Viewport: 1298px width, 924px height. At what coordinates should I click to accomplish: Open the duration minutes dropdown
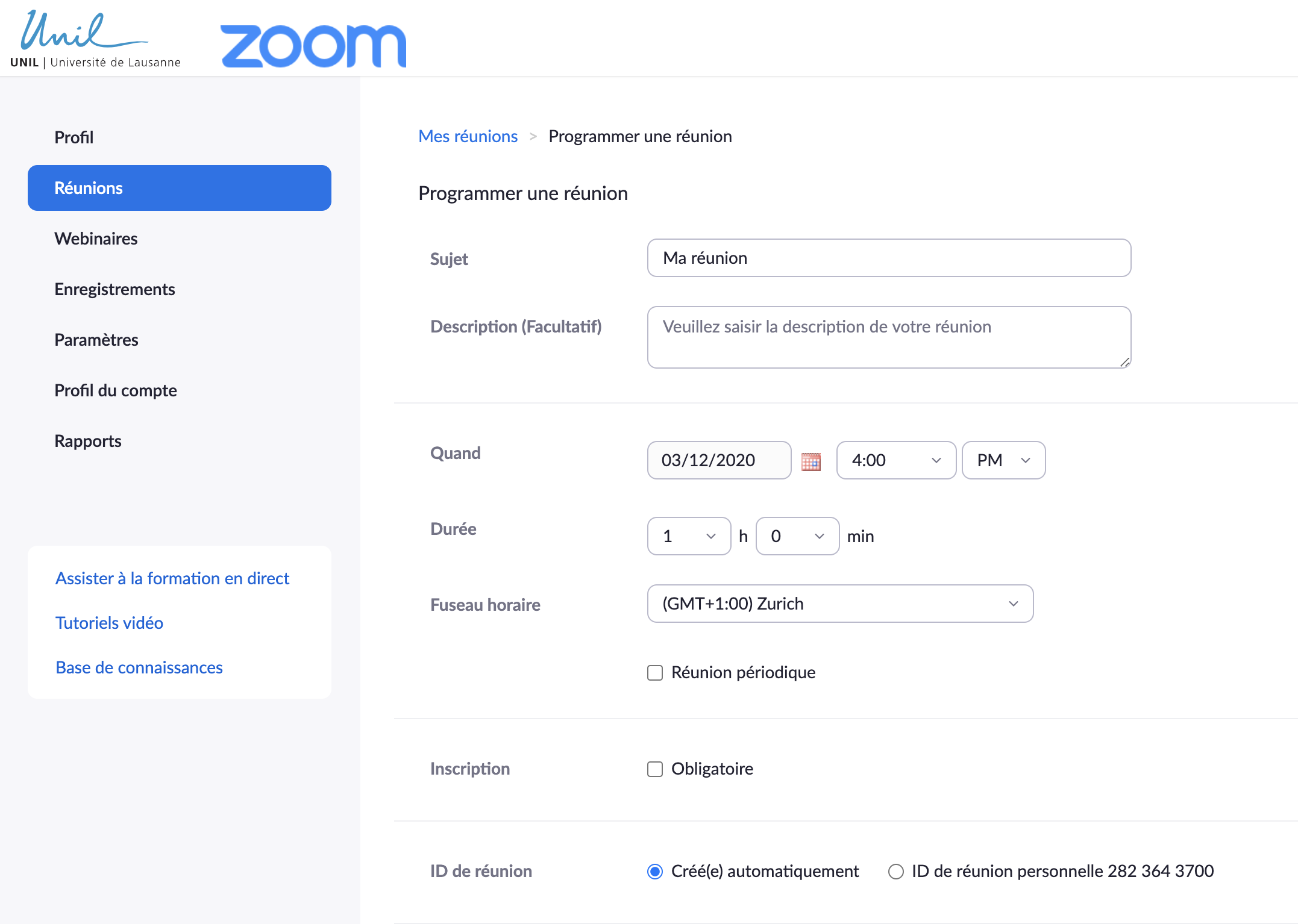pyautogui.click(x=797, y=536)
